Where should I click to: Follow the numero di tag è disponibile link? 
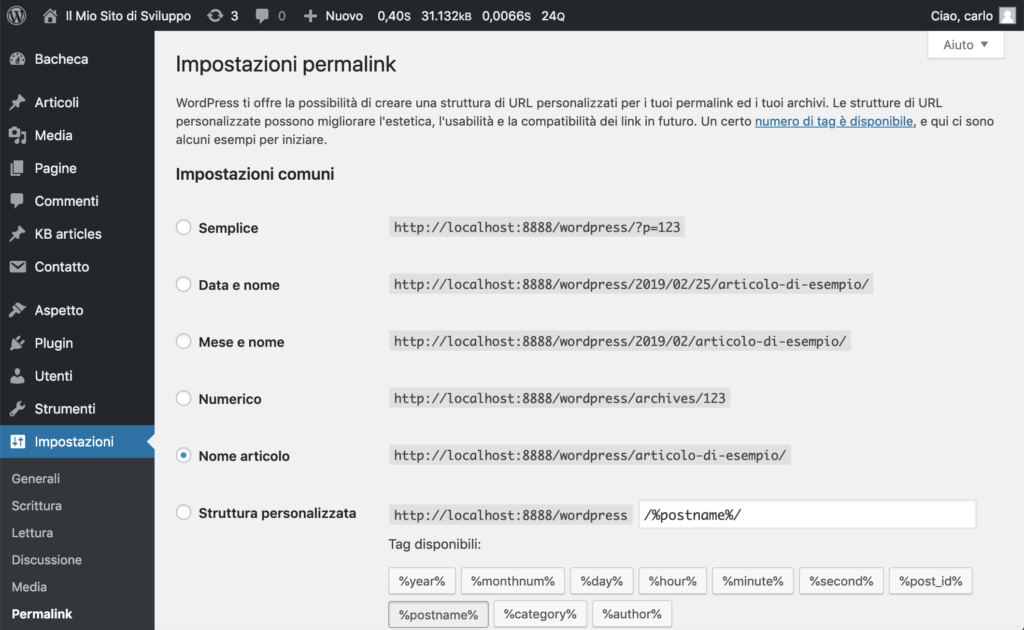point(834,121)
